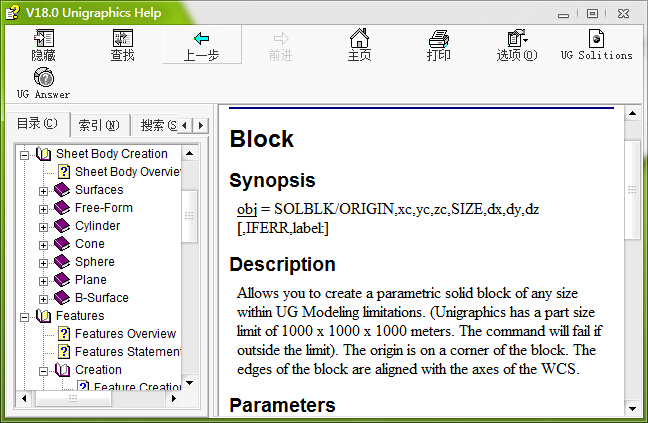
Task: Switch to the 目录(C) contents tab
Action: tap(37, 124)
